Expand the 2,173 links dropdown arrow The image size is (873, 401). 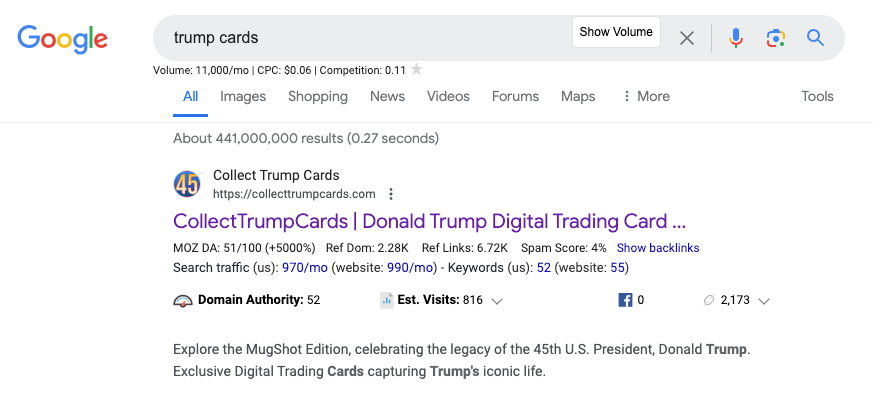pos(764,301)
